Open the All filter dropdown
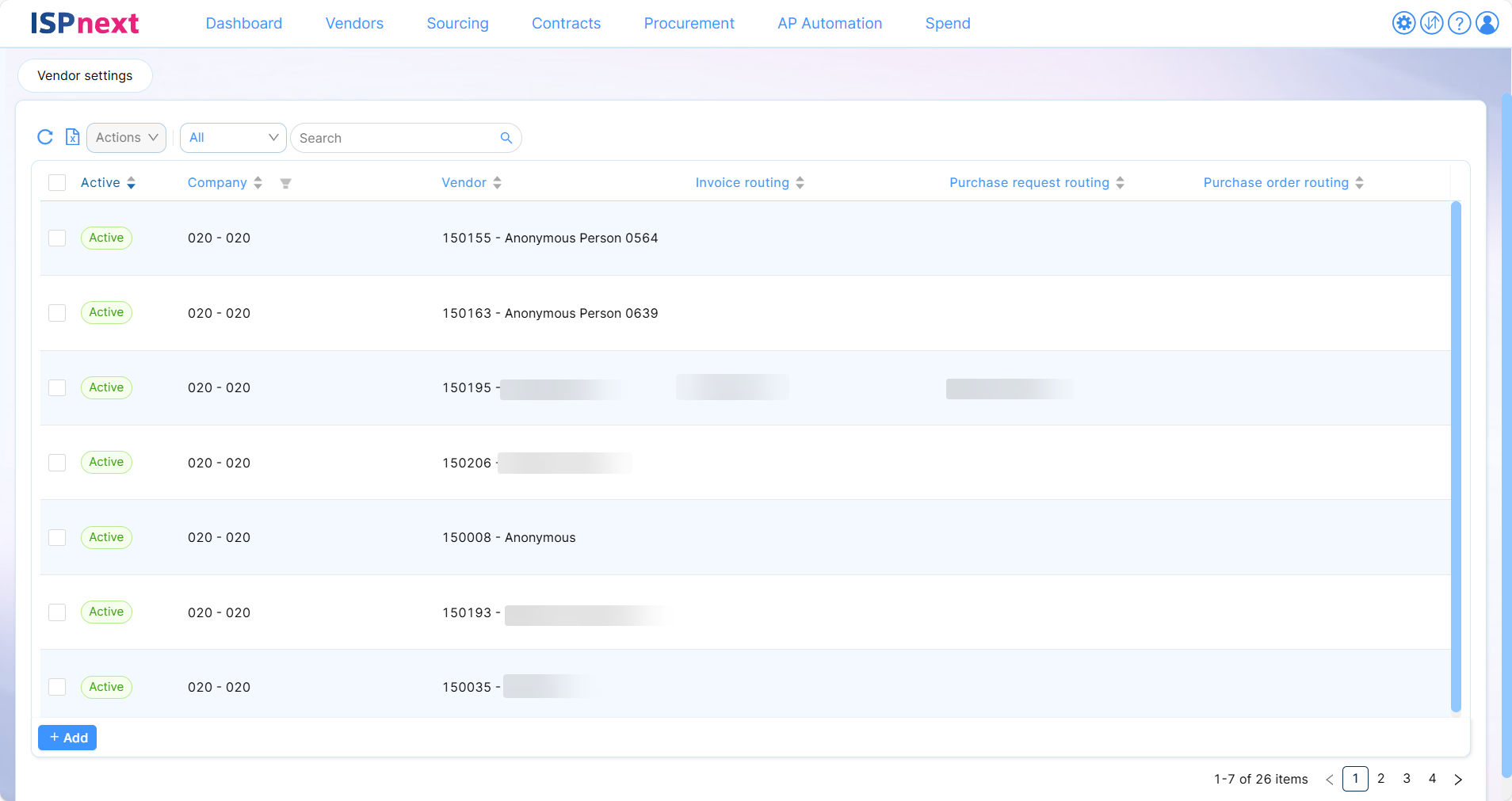The width and height of the screenshot is (1512, 801). [x=233, y=137]
